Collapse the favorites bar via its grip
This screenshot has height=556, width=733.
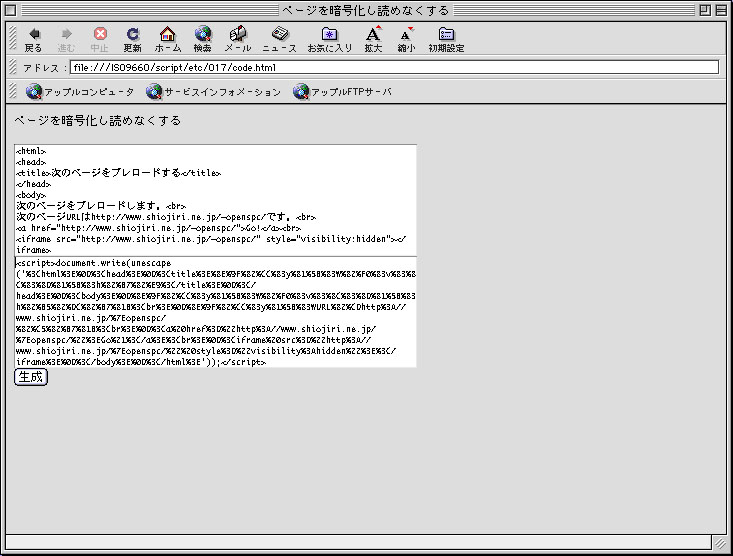pyautogui.click(x=13, y=91)
